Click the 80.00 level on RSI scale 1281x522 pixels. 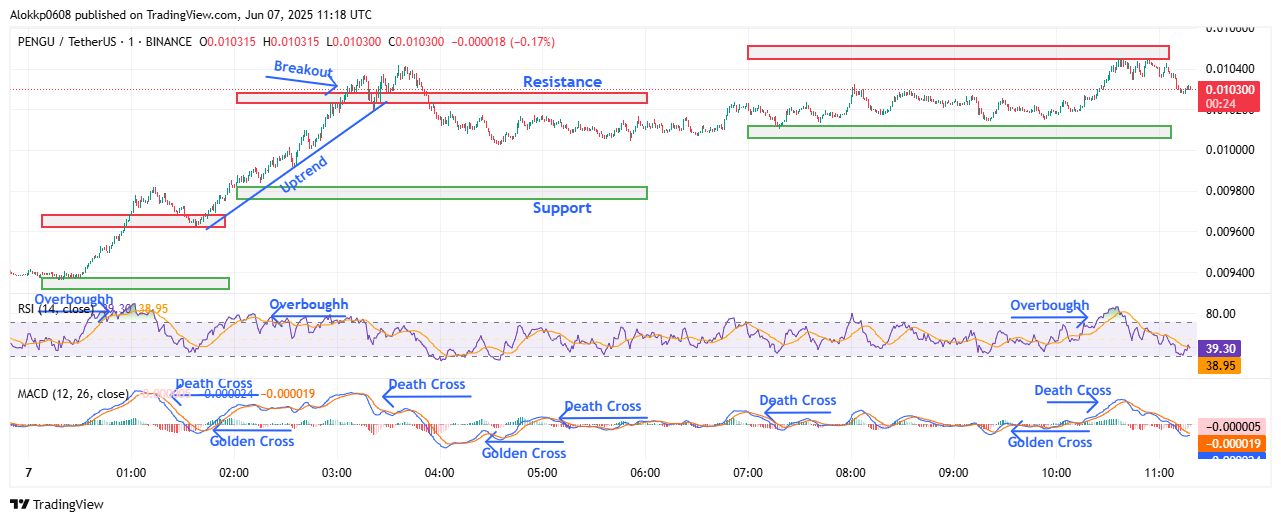point(1222,314)
